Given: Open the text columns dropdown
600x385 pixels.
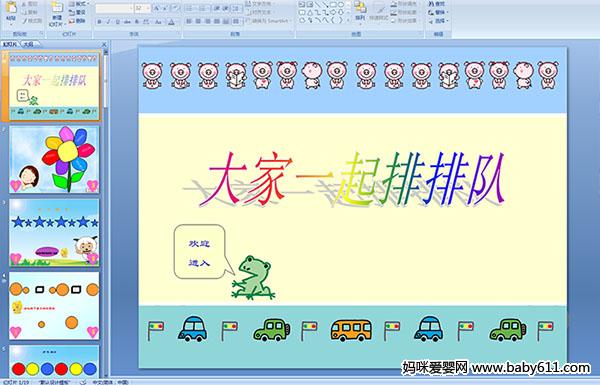Looking at the screenshot, I should tap(237, 21).
